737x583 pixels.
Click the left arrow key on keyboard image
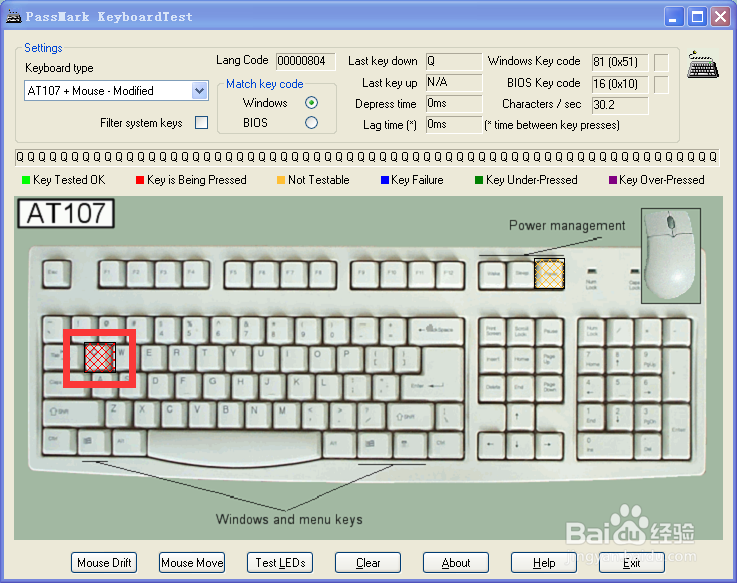491,445
